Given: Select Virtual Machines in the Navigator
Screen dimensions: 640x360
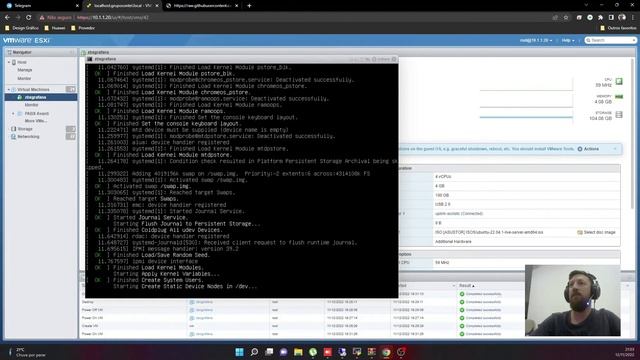Looking at the screenshot, I should pos(33,89).
